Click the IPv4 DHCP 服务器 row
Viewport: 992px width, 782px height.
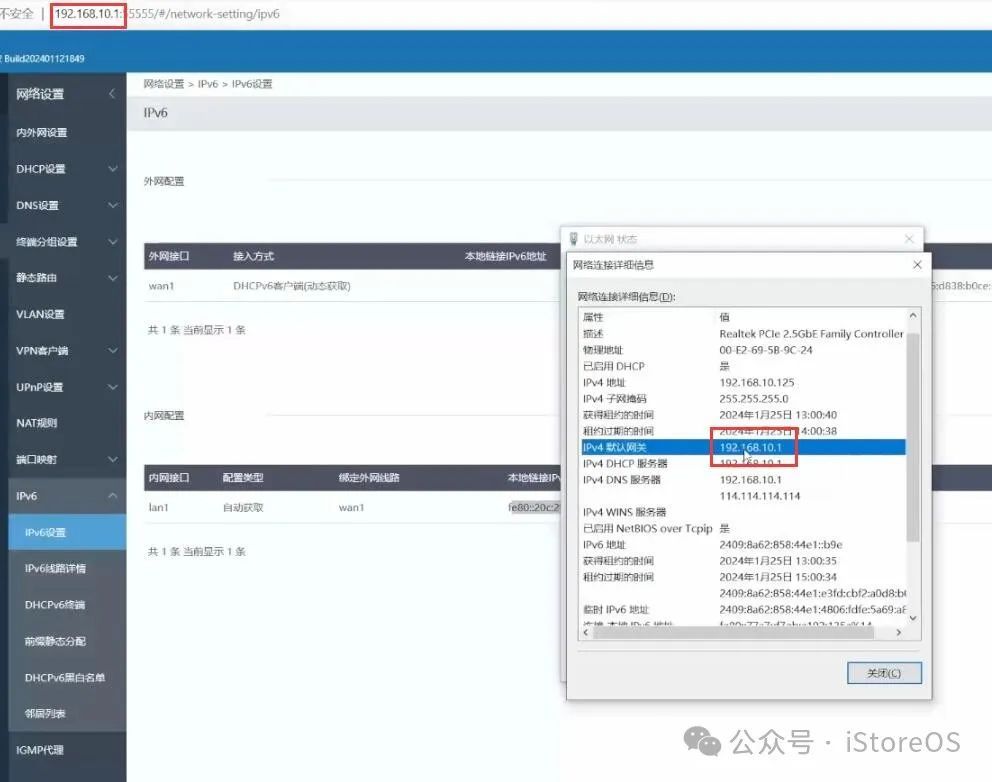(x=743, y=464)
